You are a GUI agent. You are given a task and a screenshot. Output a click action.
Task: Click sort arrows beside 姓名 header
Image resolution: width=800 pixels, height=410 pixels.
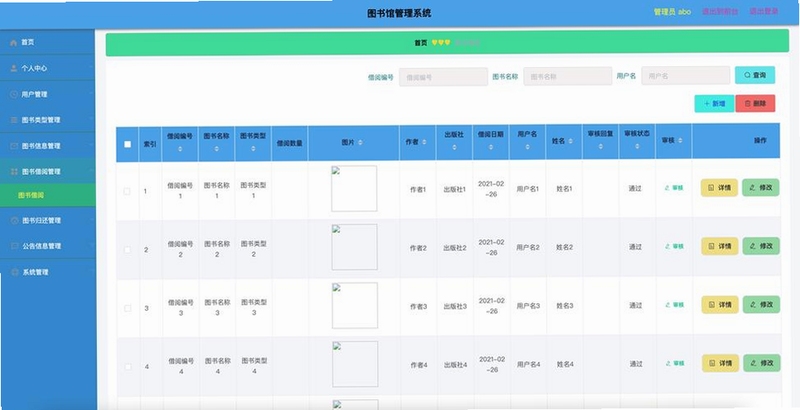[x=570, y=141]
